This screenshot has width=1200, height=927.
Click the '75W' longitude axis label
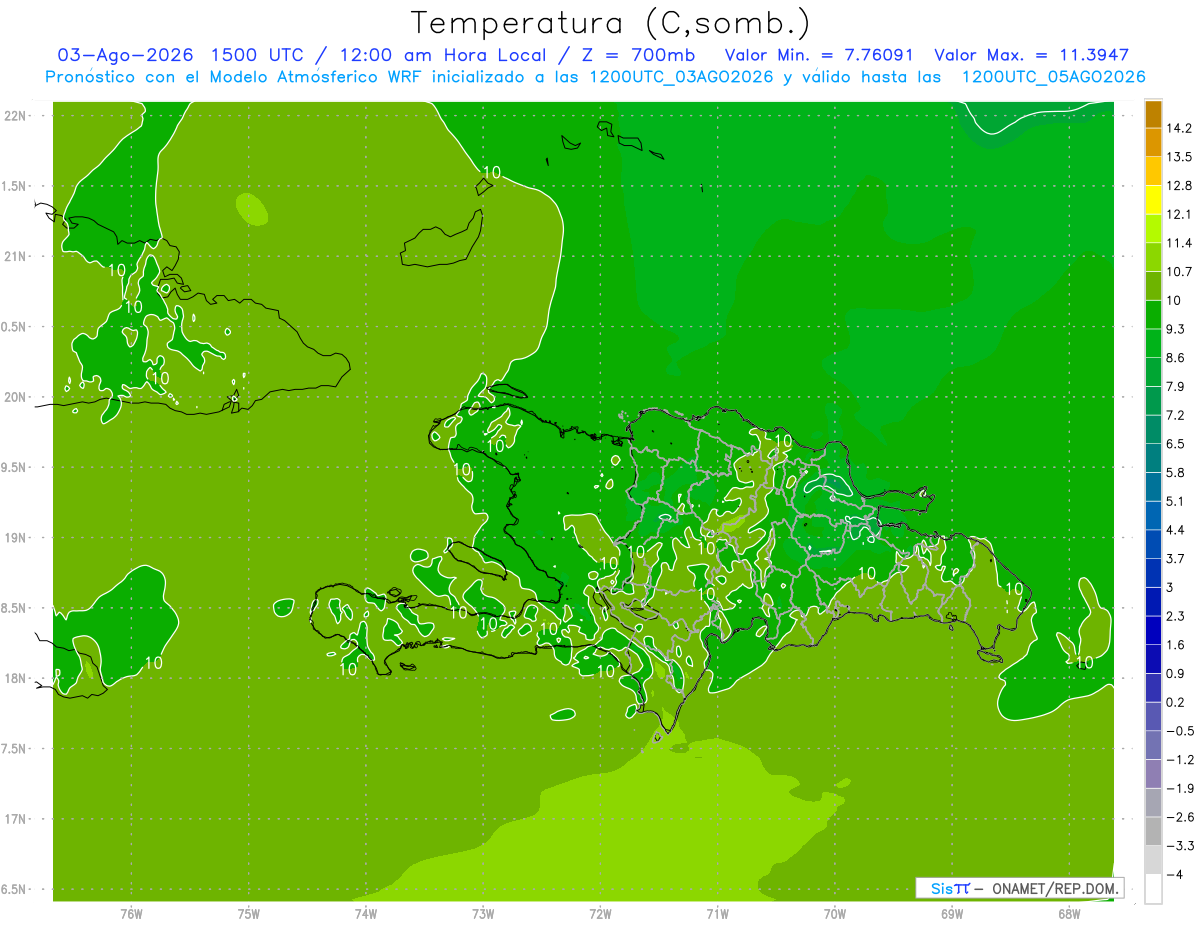click(249, 914)
